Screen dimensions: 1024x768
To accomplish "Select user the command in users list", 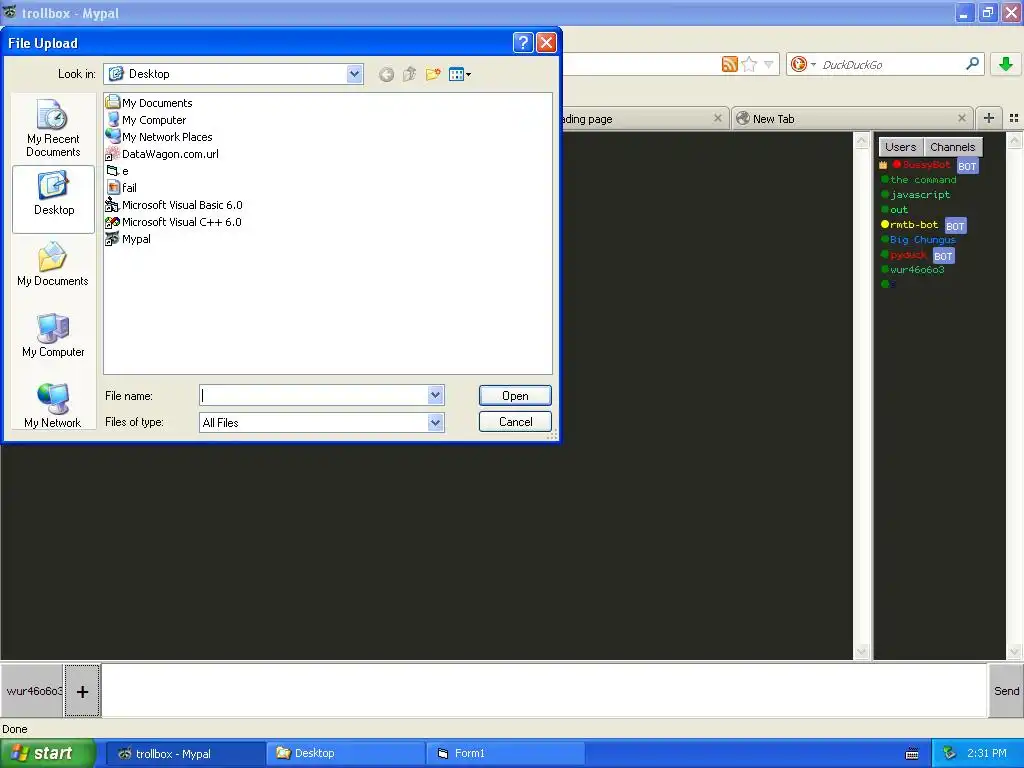I will pyautogui.click(x=922, y=179).
